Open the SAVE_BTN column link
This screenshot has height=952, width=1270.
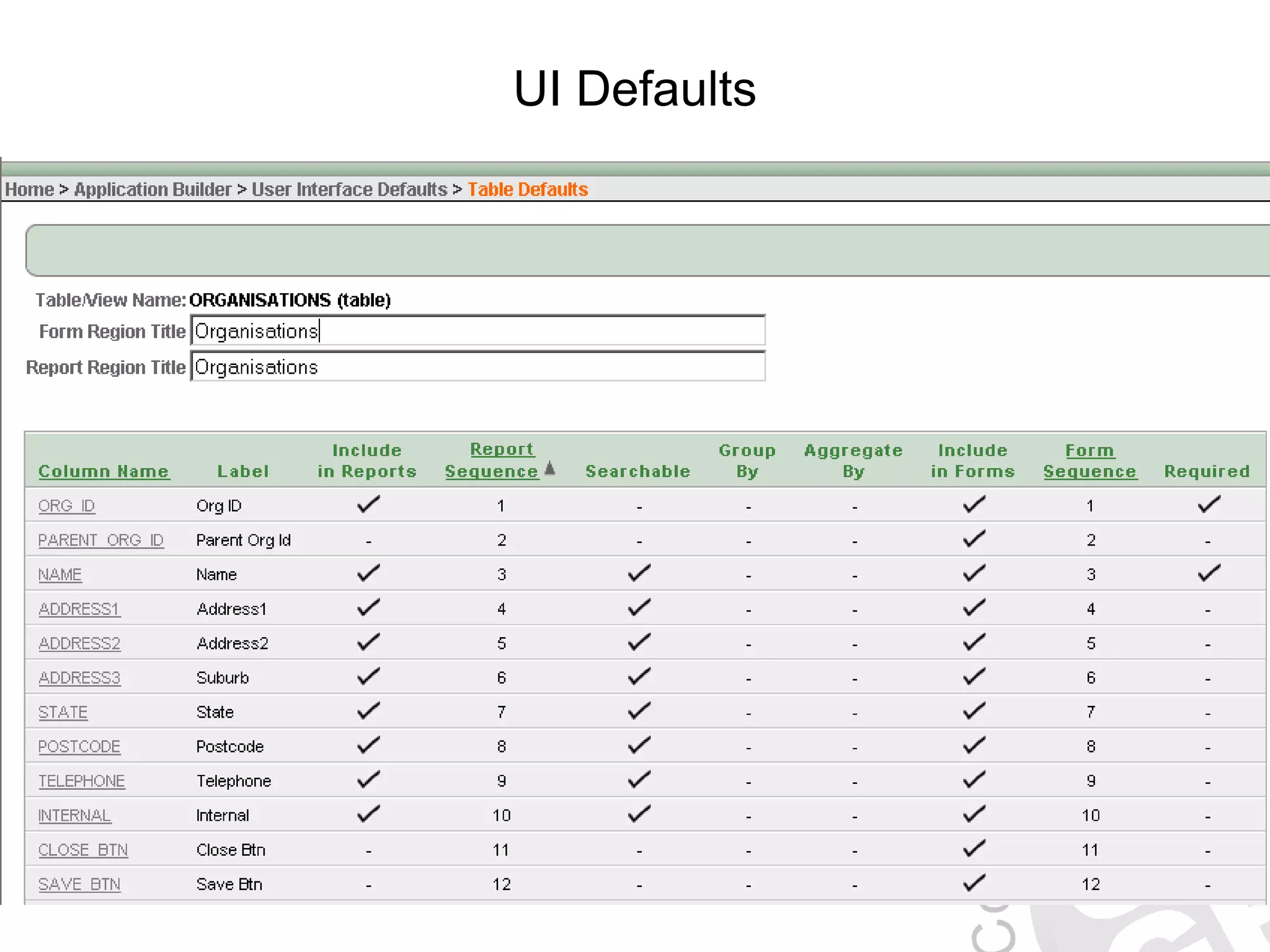(79, 884)
